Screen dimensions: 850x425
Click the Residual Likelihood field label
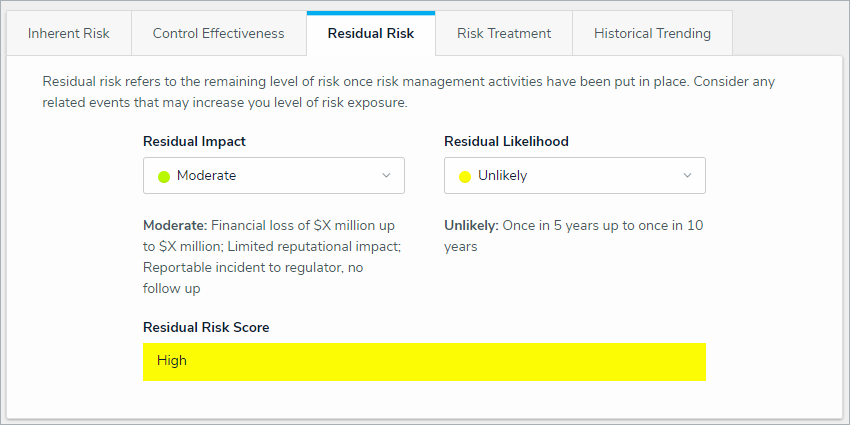(x=506, y=142)
